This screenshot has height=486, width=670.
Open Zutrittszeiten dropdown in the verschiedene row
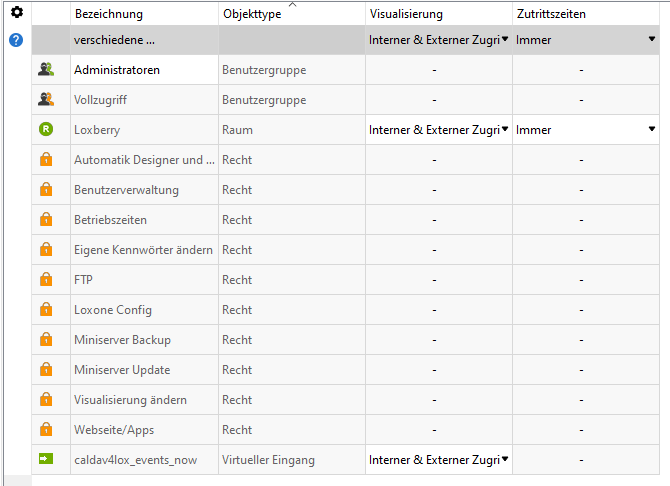tap(652, 40)
